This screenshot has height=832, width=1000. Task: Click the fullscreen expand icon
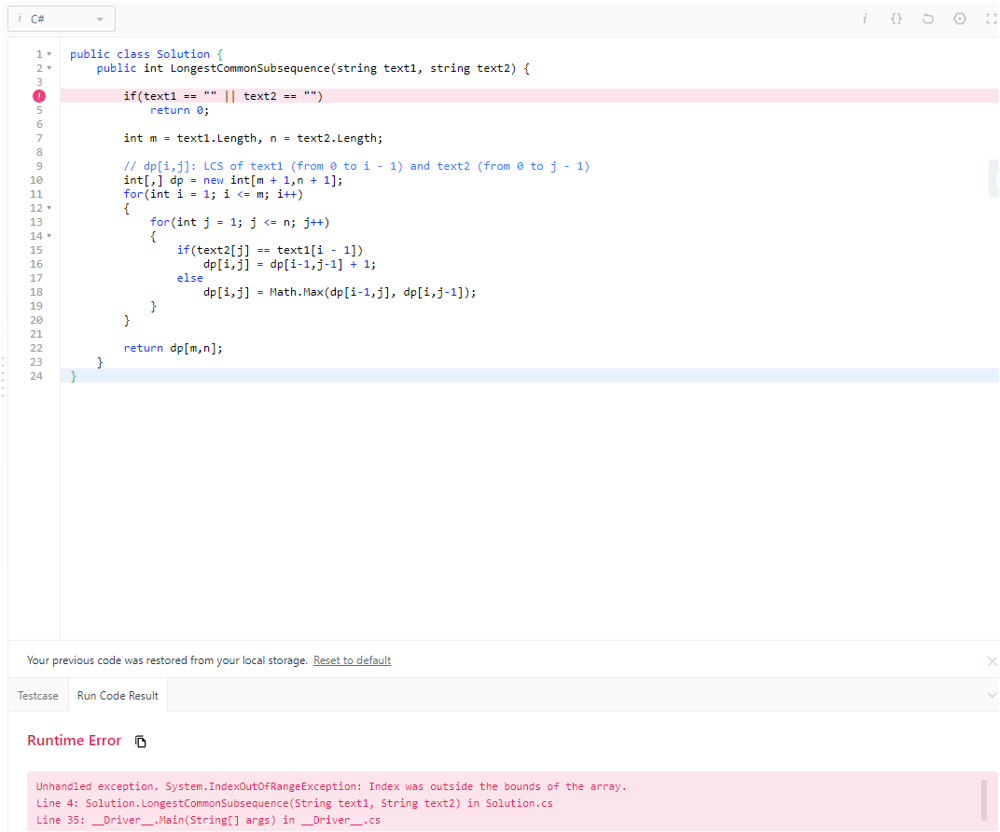(991, 18)
